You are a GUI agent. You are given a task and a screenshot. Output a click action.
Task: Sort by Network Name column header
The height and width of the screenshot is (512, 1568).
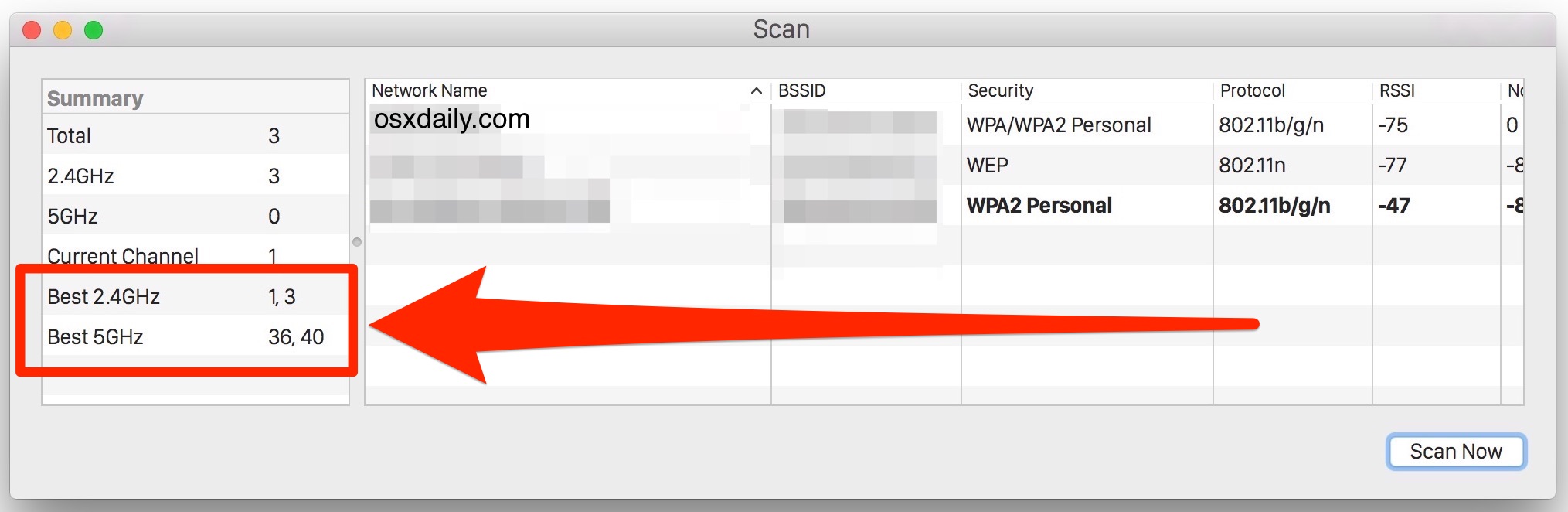click(430, 90)
